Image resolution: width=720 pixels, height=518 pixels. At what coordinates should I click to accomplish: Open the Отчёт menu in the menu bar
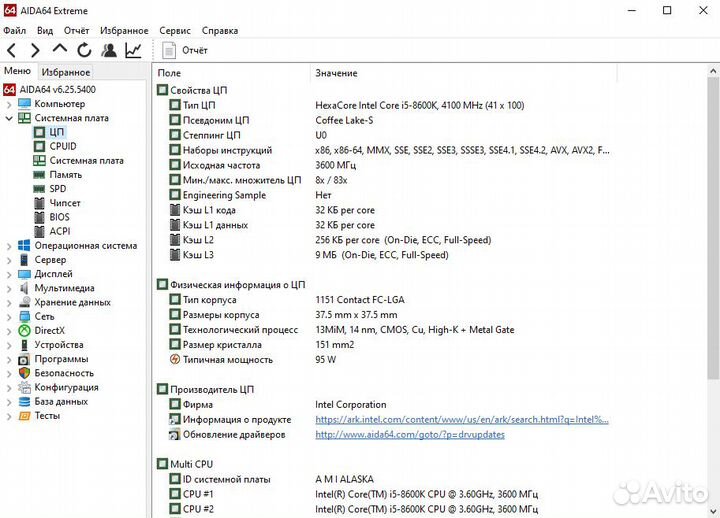(76, 31)
